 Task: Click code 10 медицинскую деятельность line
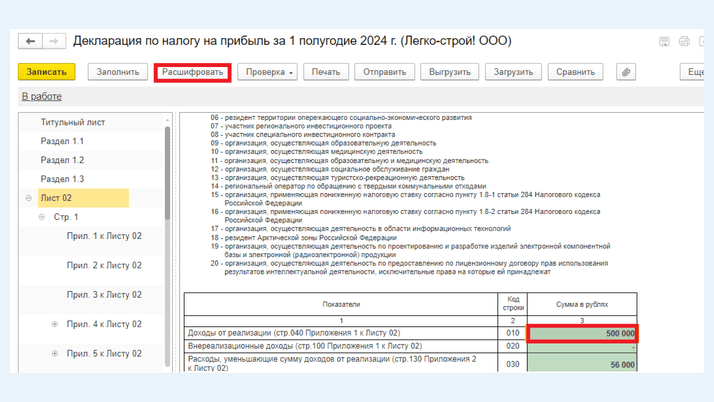[316, 152]
